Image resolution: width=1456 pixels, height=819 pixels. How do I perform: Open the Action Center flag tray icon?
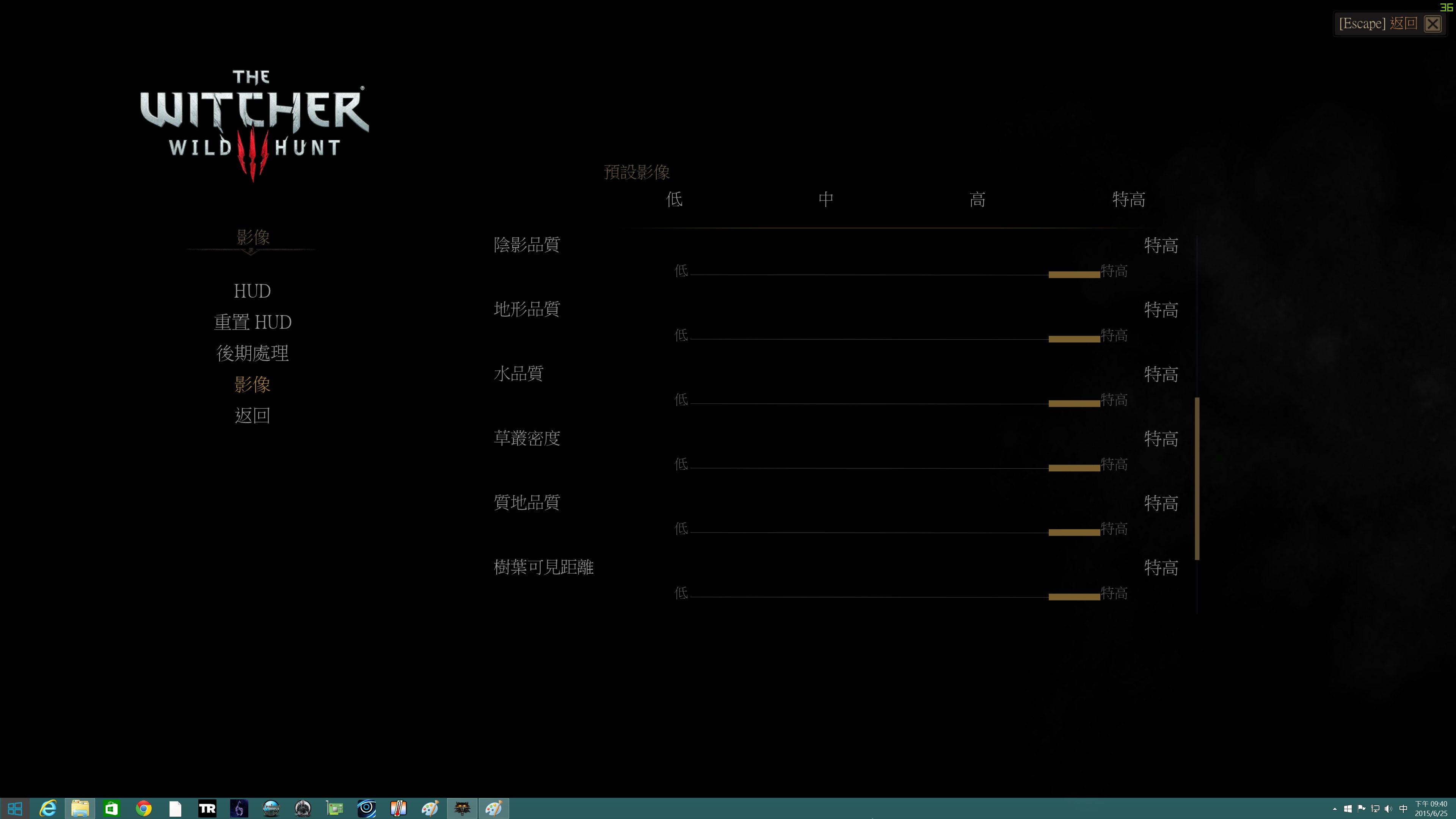(1362, 809)
